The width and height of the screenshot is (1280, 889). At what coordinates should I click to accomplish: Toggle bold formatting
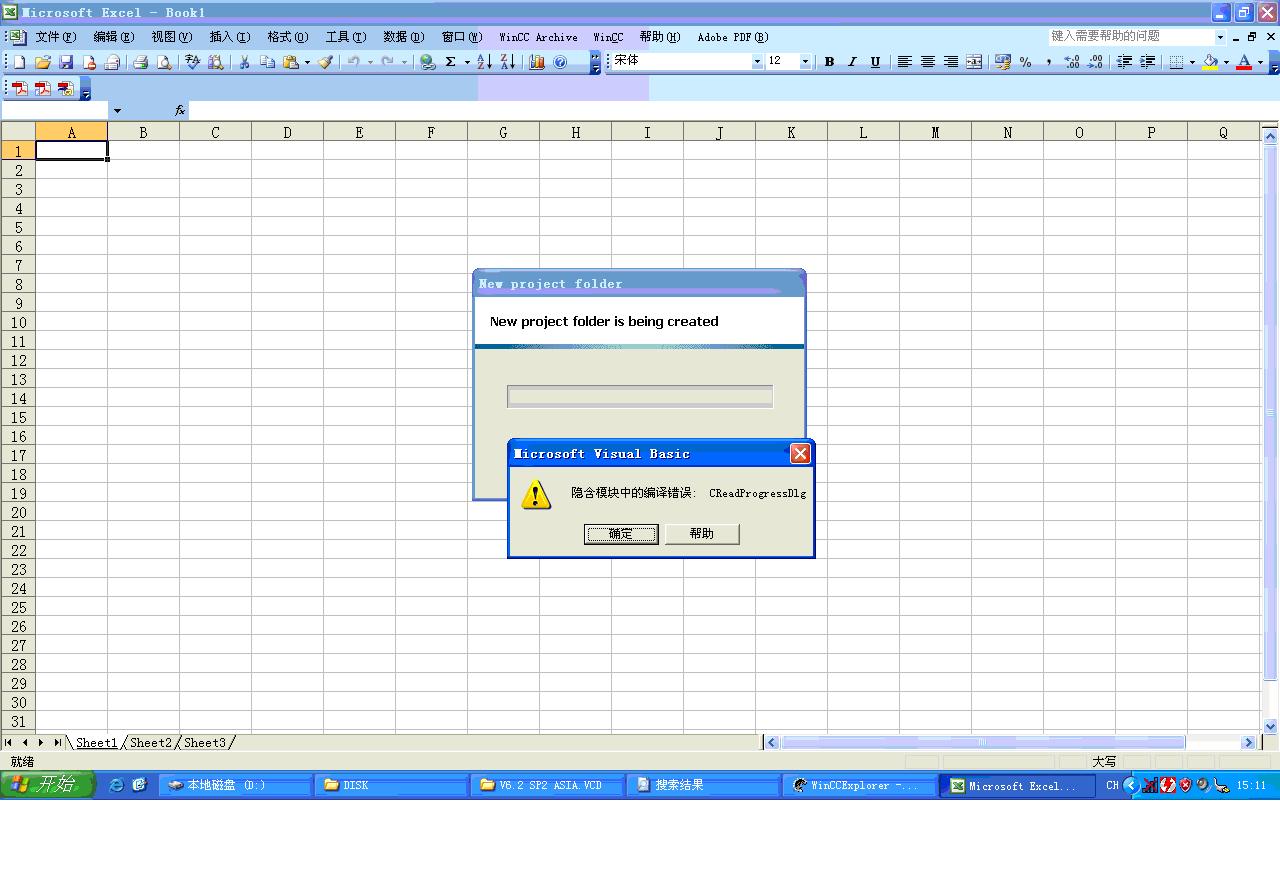pos(829,62)
